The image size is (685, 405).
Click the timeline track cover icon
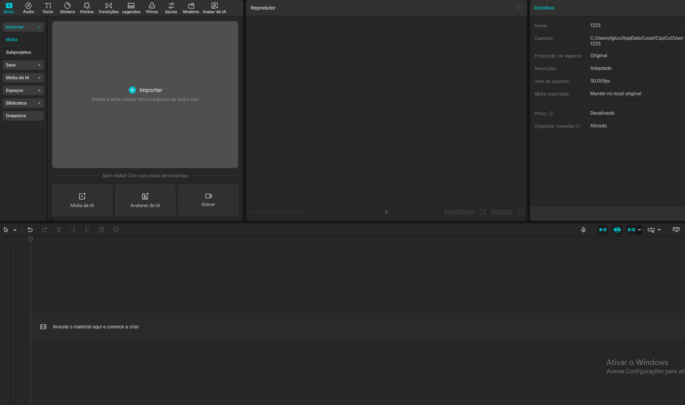[43, 327]
